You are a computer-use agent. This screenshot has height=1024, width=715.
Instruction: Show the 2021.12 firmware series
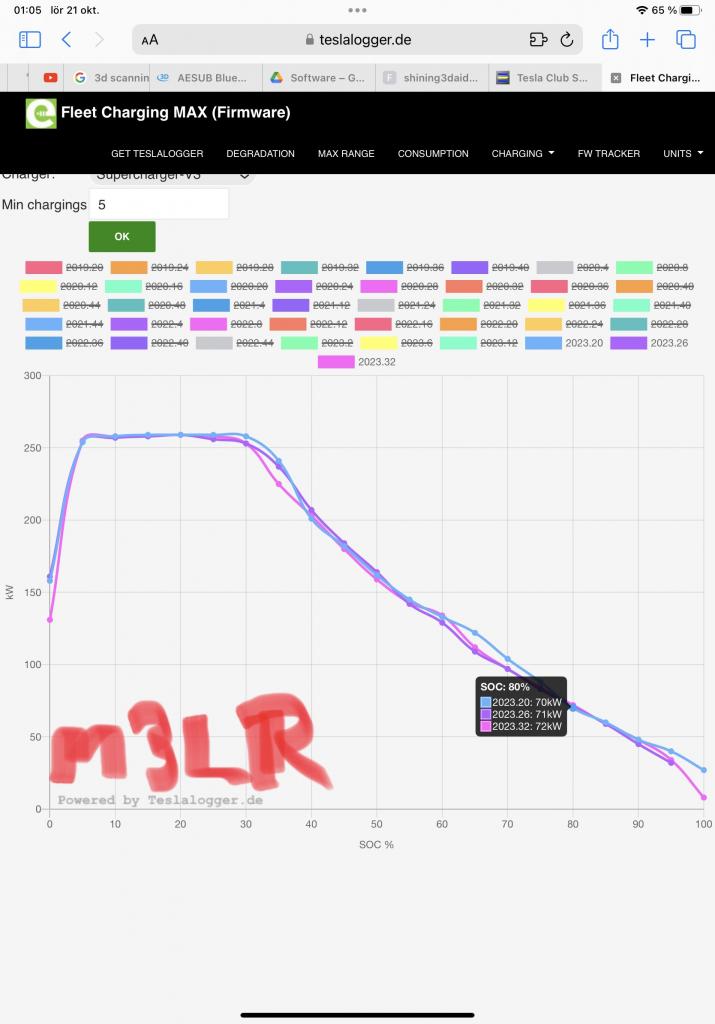pos(311,306)
